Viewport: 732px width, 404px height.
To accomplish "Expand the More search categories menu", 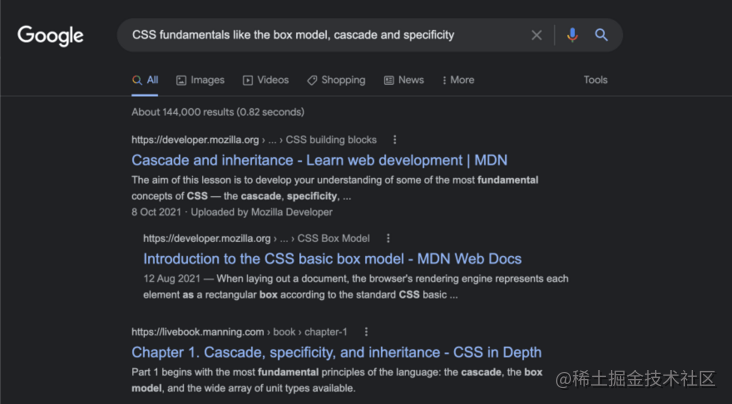I will click(x=458, y=80).
